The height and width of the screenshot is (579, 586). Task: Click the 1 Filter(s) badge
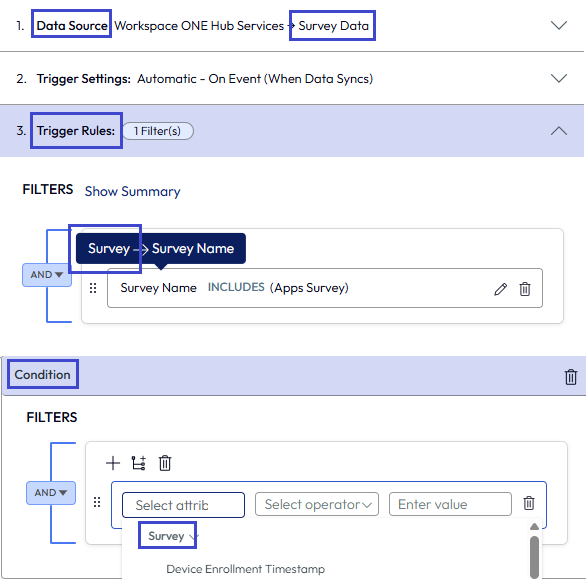pyautogui.click(x=158, y=131)
